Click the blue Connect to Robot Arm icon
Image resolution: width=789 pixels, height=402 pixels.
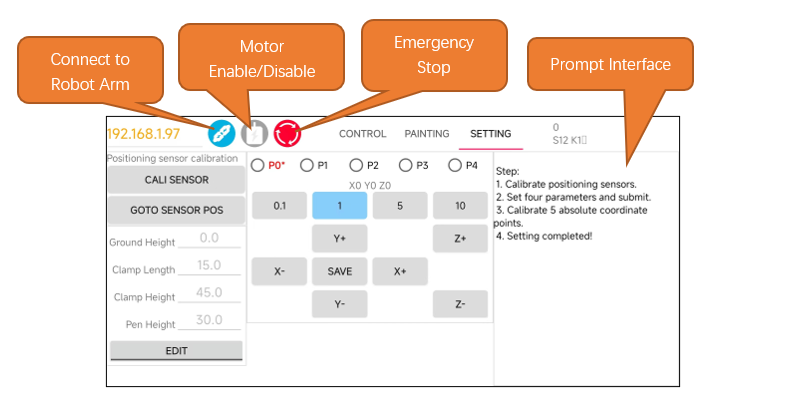click(221, 134)
